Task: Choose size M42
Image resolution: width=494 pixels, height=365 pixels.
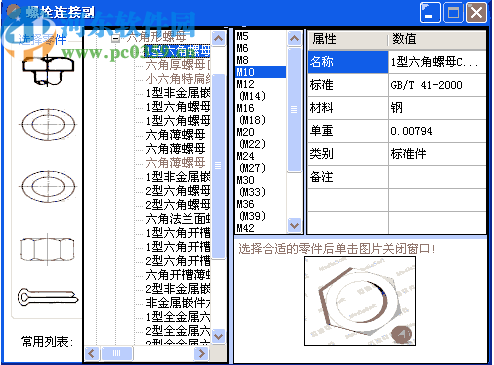Action: (x=245, y=228)
